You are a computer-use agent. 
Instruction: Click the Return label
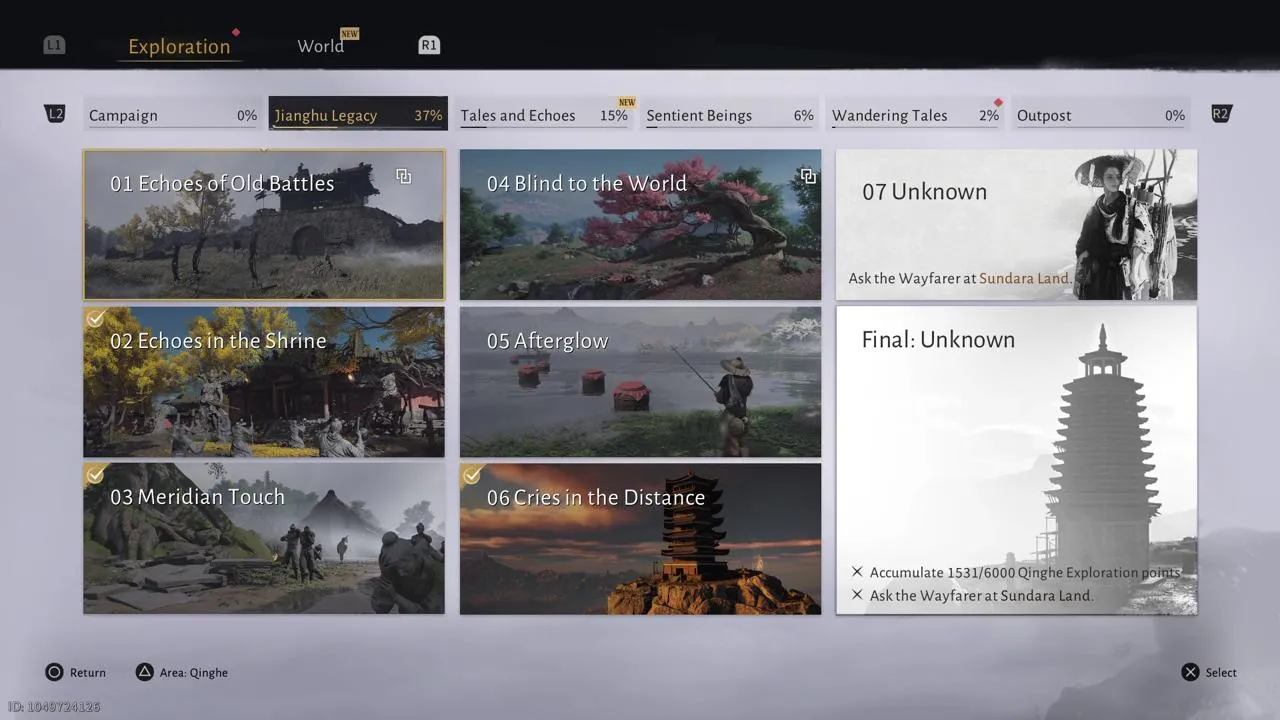pyautogui.click(x=88, y=672)
